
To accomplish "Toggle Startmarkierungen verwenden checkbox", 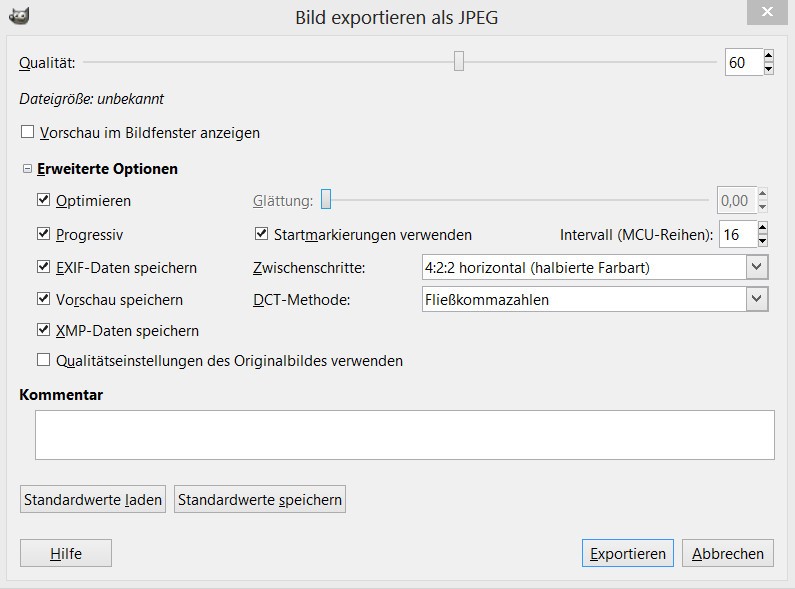I will (x=262, y=234).
